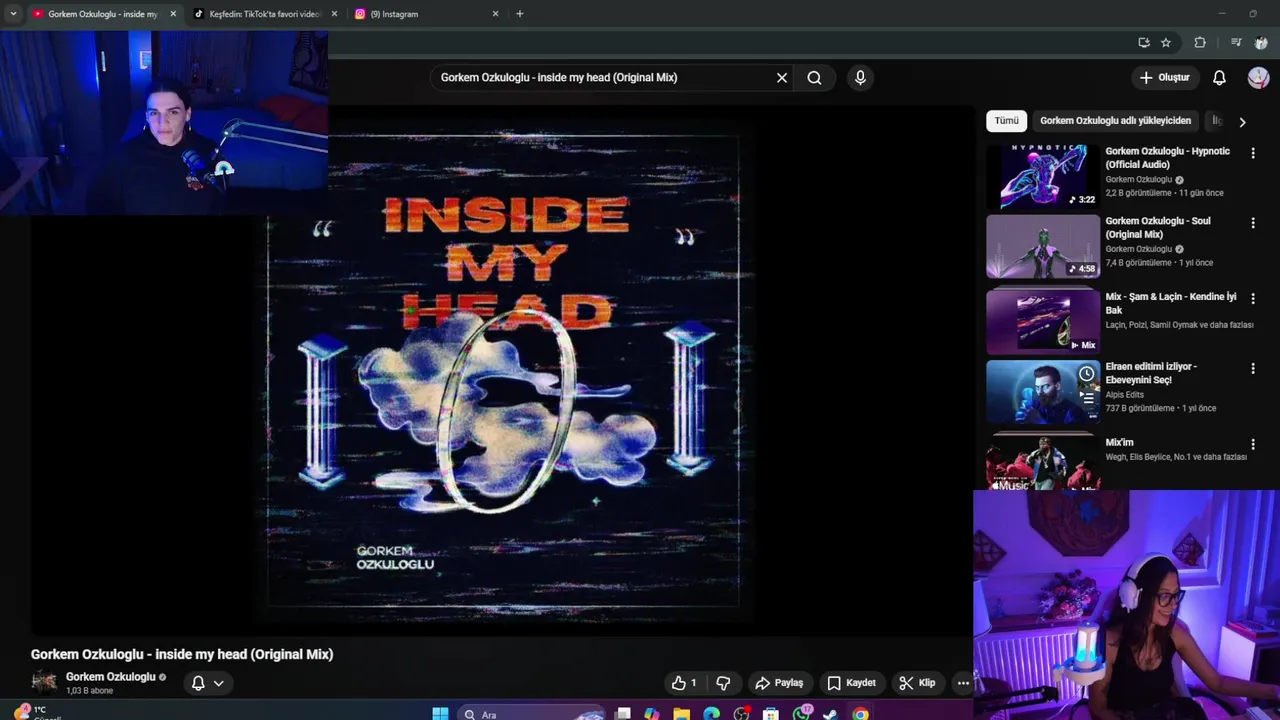Toggle the channel notification bell

point(198,683)
